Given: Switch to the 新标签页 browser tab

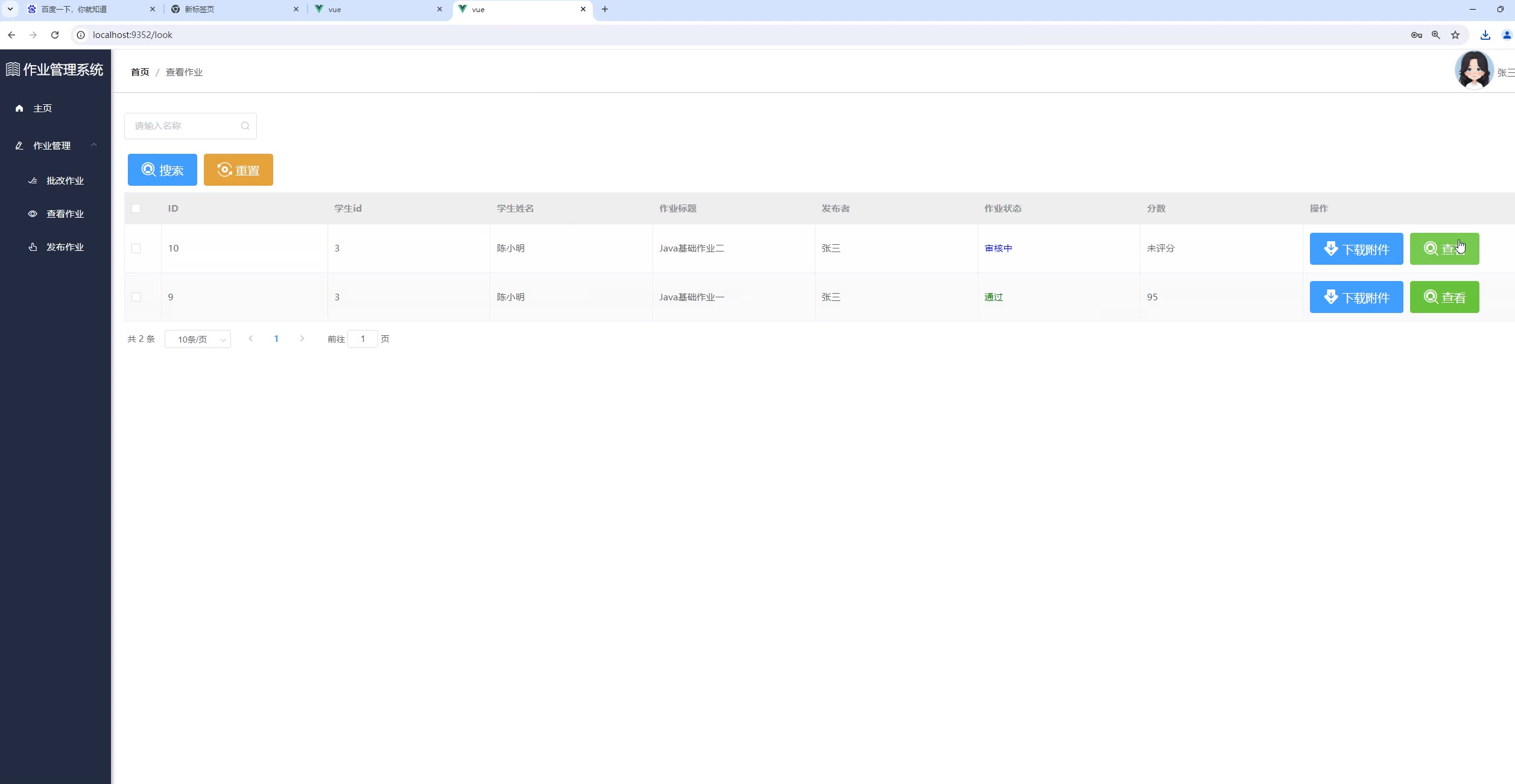Looking at the screenshot, I should click(229, 10).
